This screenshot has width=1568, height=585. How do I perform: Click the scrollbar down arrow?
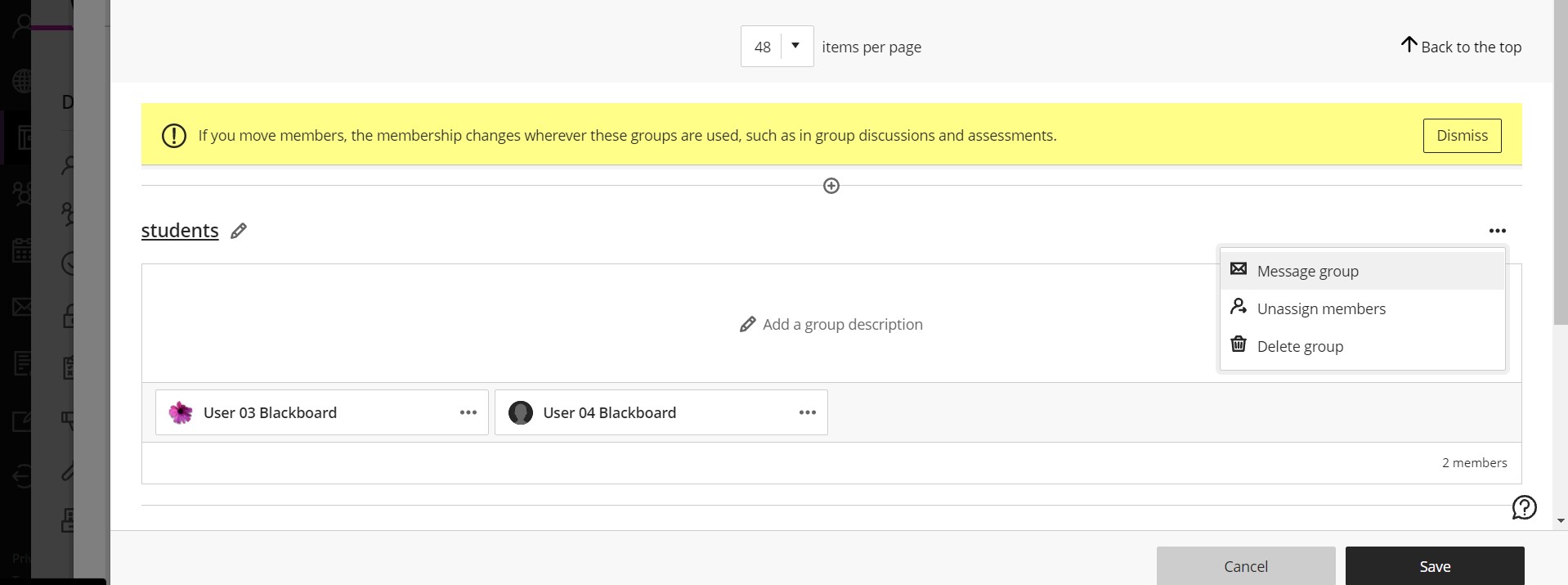coord(1561,520)
